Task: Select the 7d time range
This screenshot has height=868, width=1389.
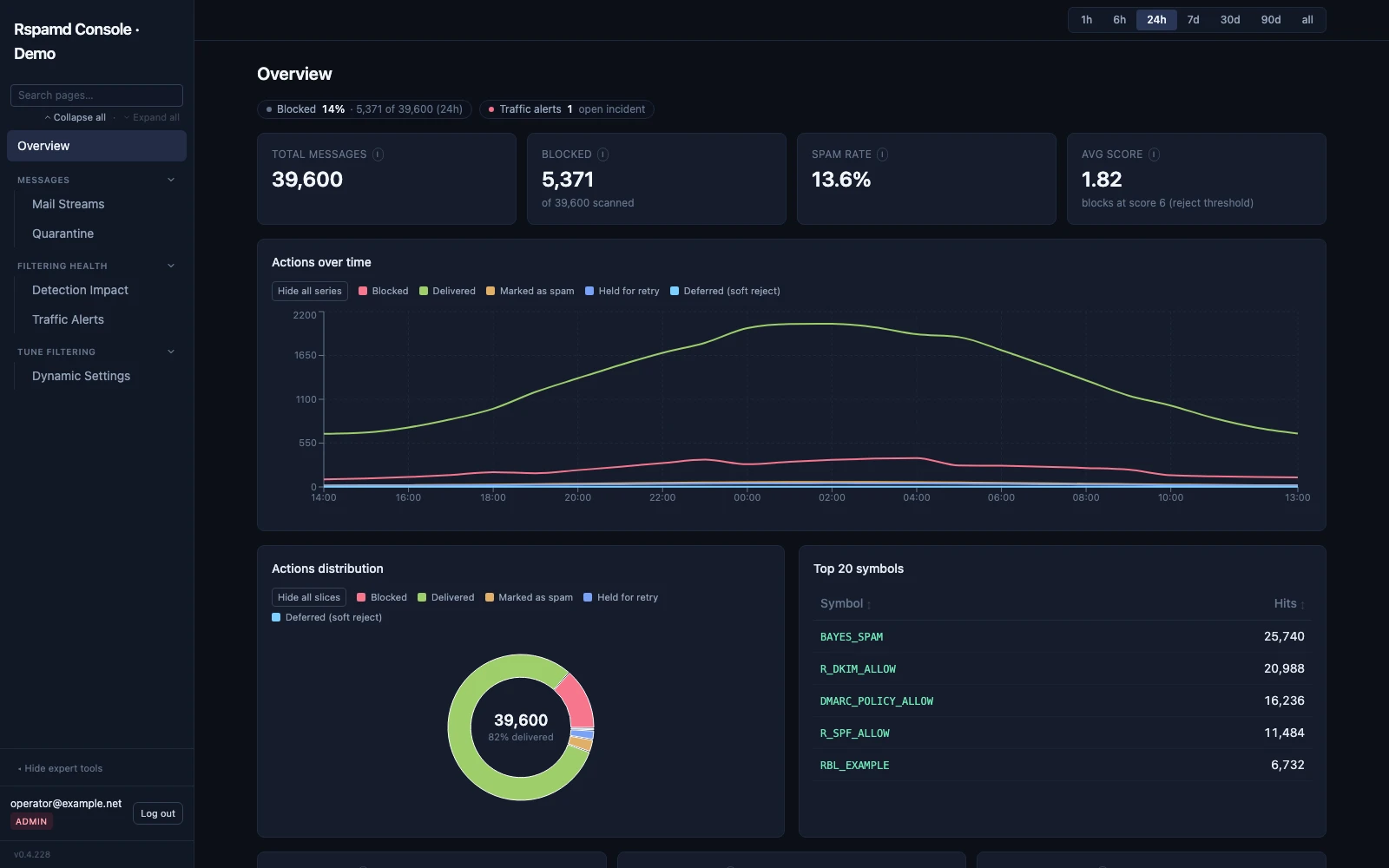Action: point(1194,20)
